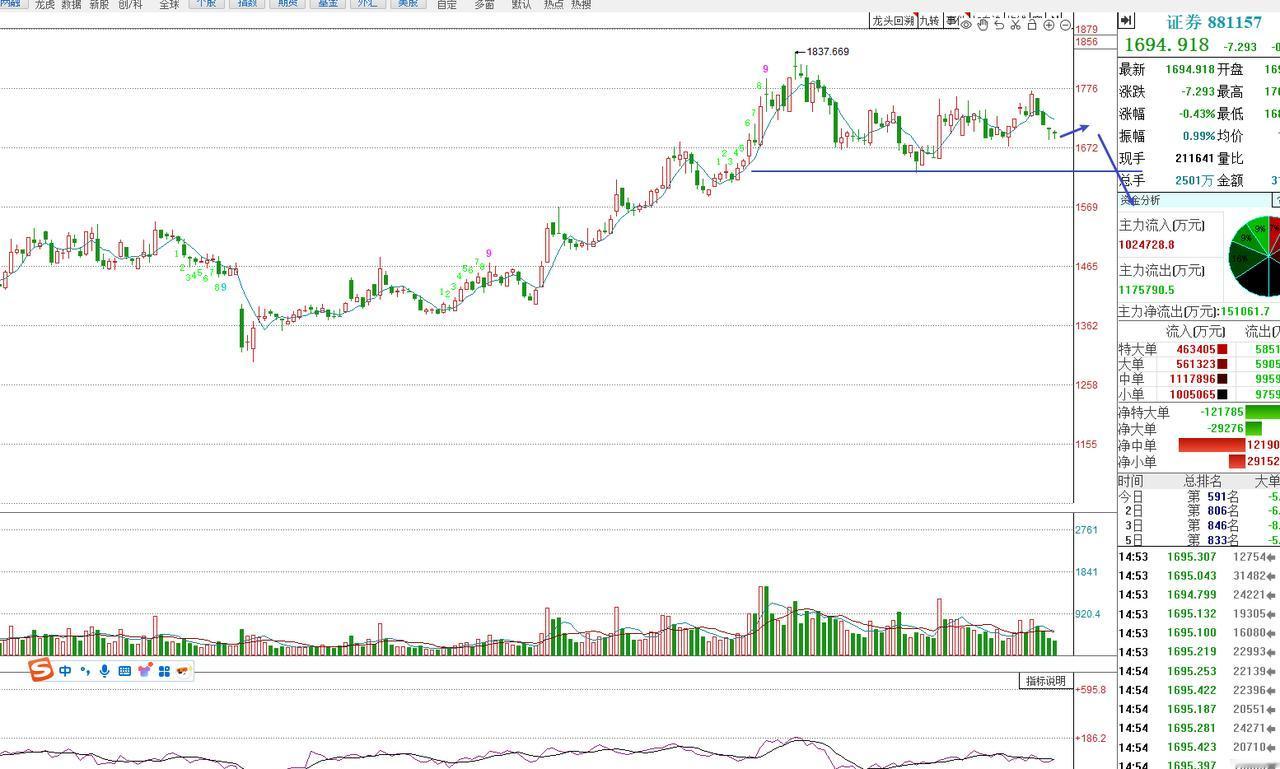The height and width of the screenshot is (769, 1280).
Task: Open the 多窗 menu item
Action: (484, 5)
